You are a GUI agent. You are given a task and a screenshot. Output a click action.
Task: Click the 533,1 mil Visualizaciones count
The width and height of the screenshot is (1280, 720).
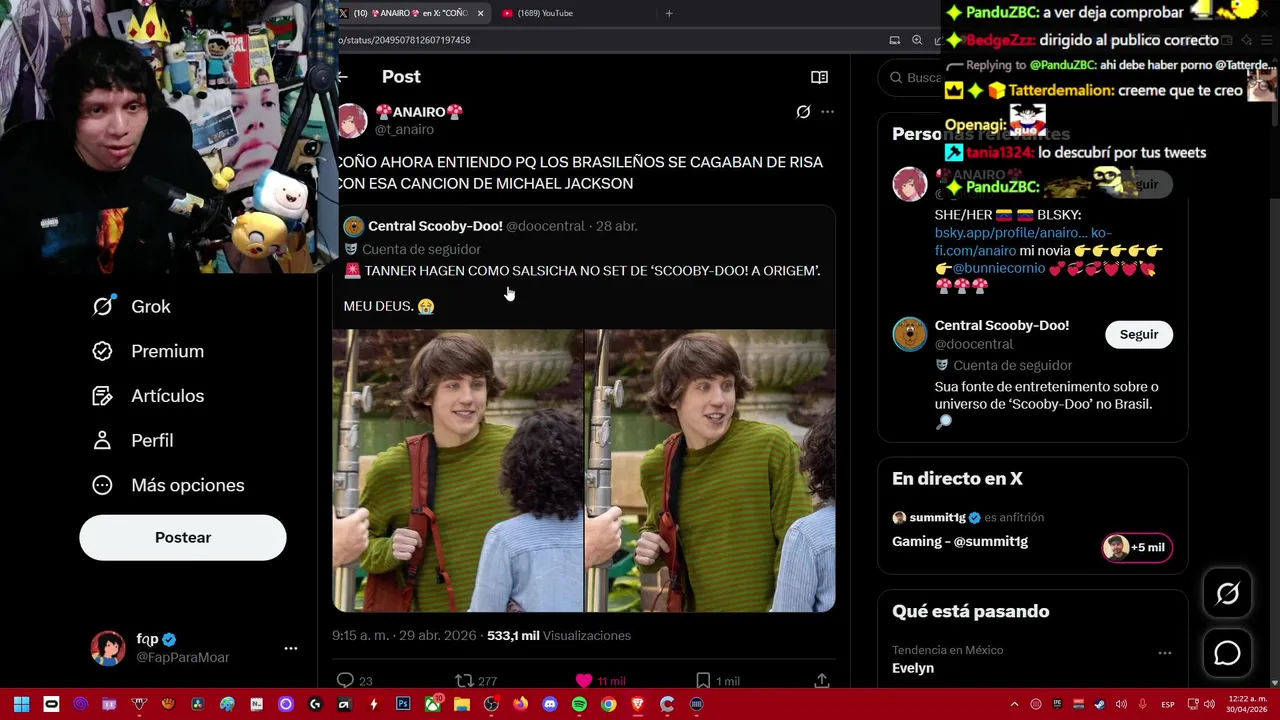click(x=559, y=636)
